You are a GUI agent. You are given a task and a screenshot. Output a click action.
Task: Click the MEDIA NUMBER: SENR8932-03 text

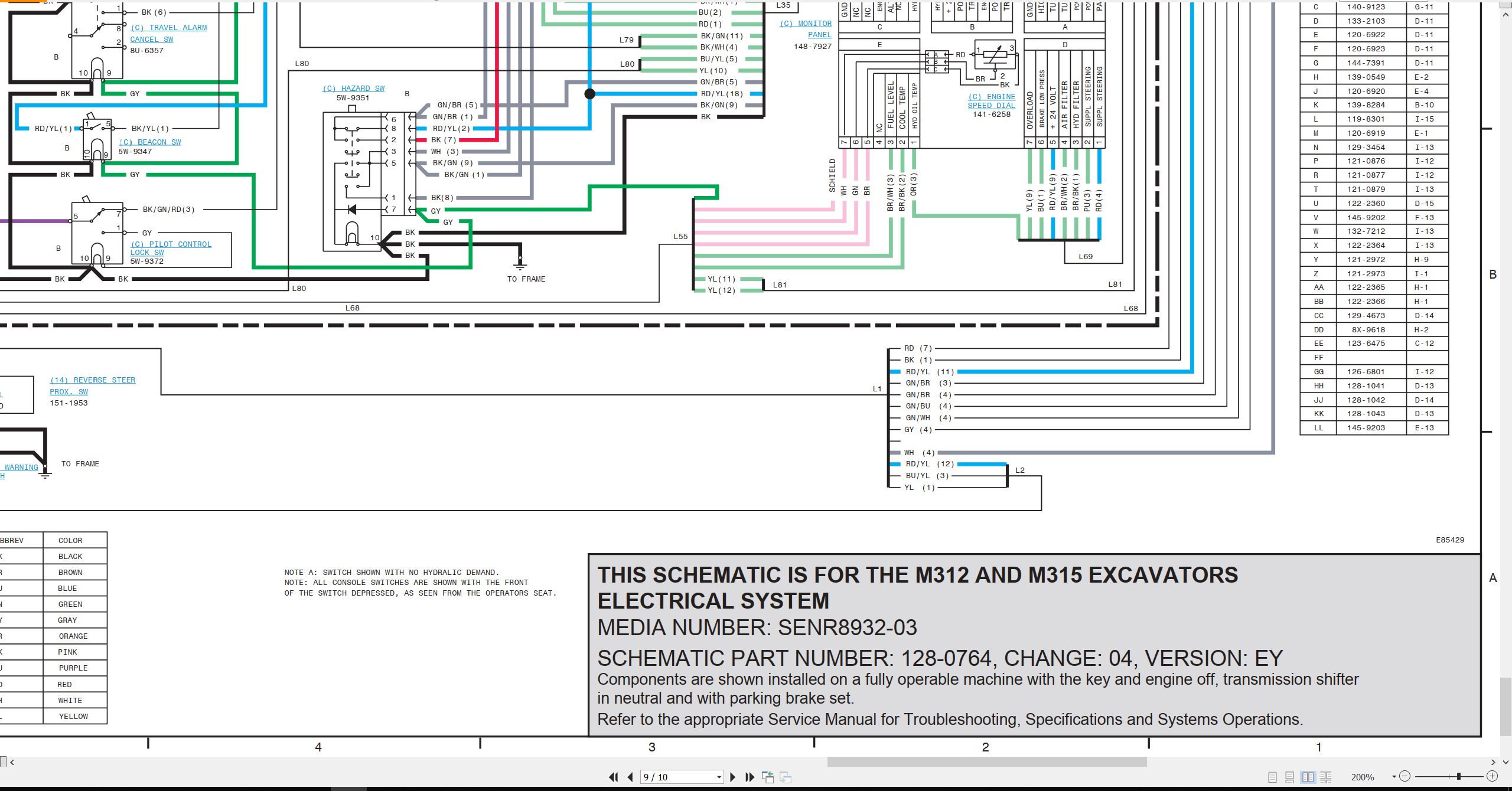tap(757, 627)
